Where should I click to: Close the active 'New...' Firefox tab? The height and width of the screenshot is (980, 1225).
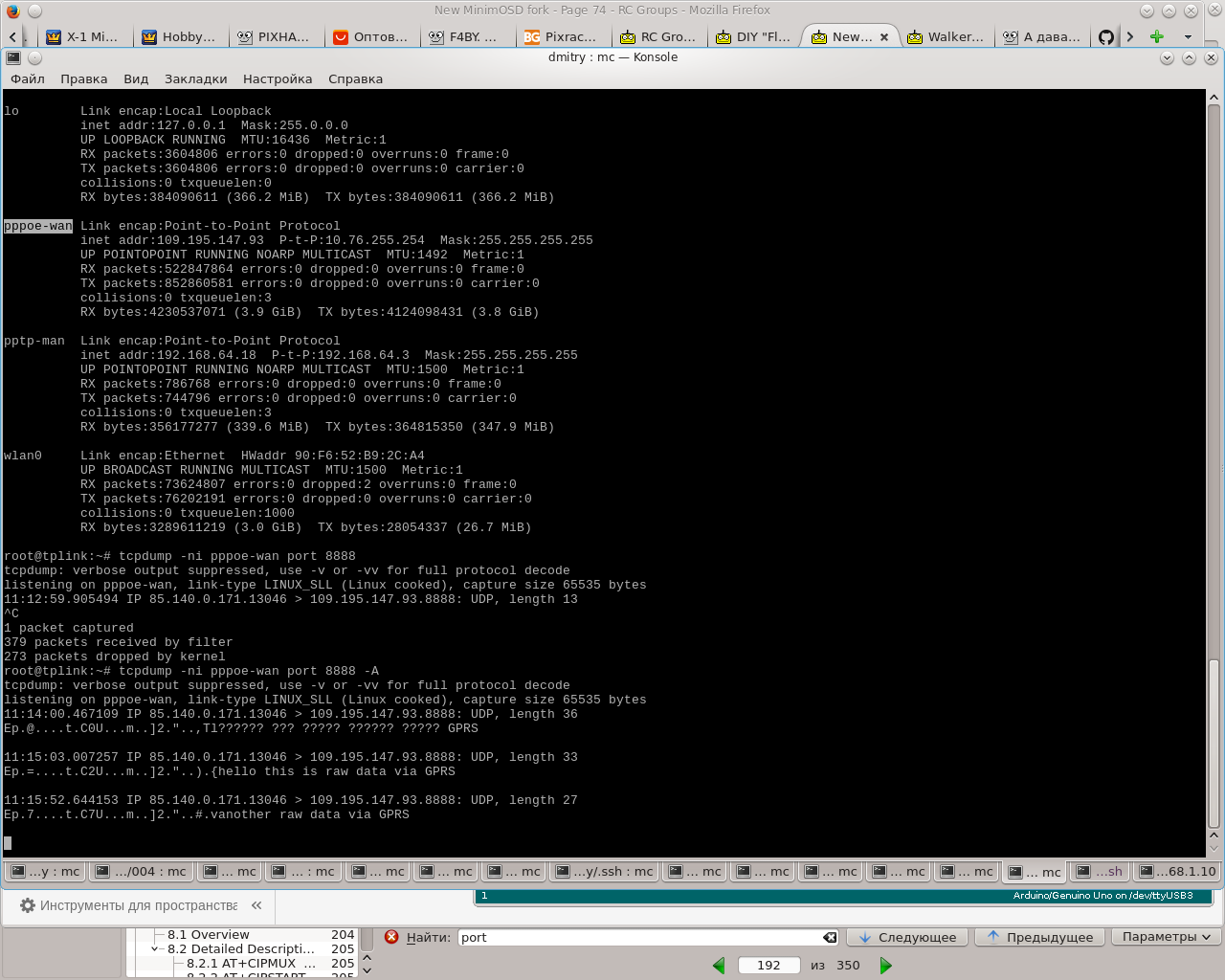884,37
